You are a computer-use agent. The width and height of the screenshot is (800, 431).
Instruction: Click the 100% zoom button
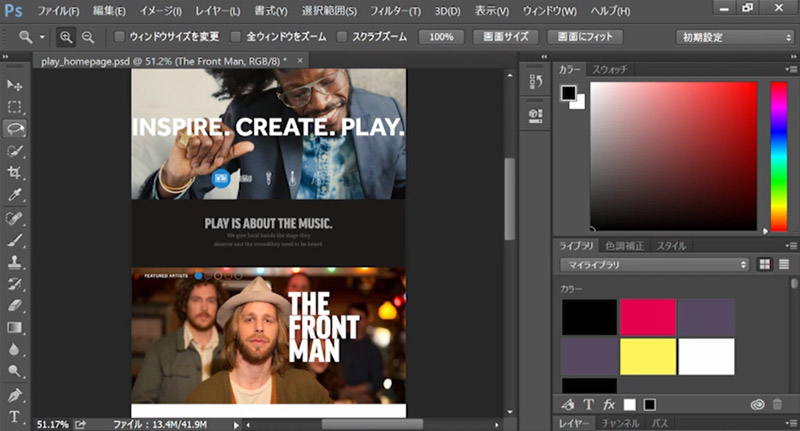441,37
